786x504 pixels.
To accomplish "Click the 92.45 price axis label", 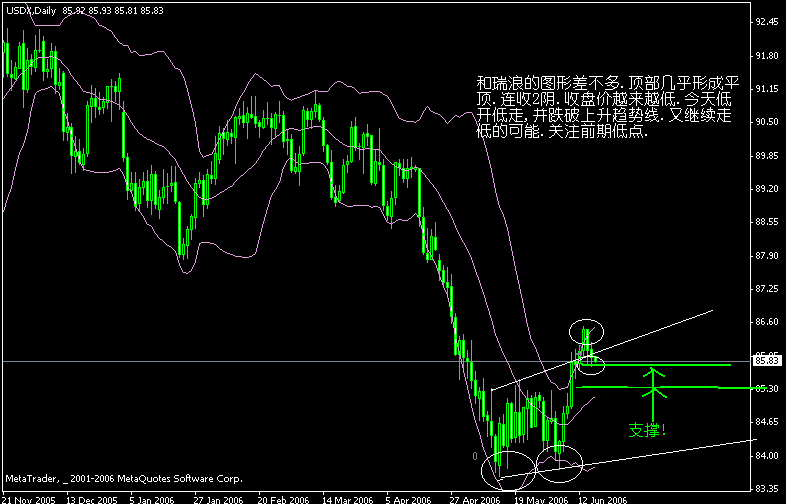I will pos(767,22).
